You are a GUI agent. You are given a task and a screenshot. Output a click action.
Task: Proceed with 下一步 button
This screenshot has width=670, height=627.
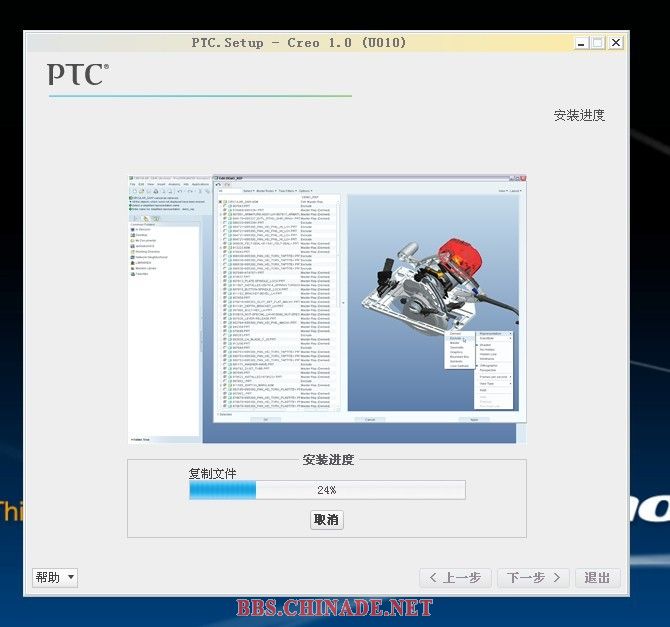[534, 578]
